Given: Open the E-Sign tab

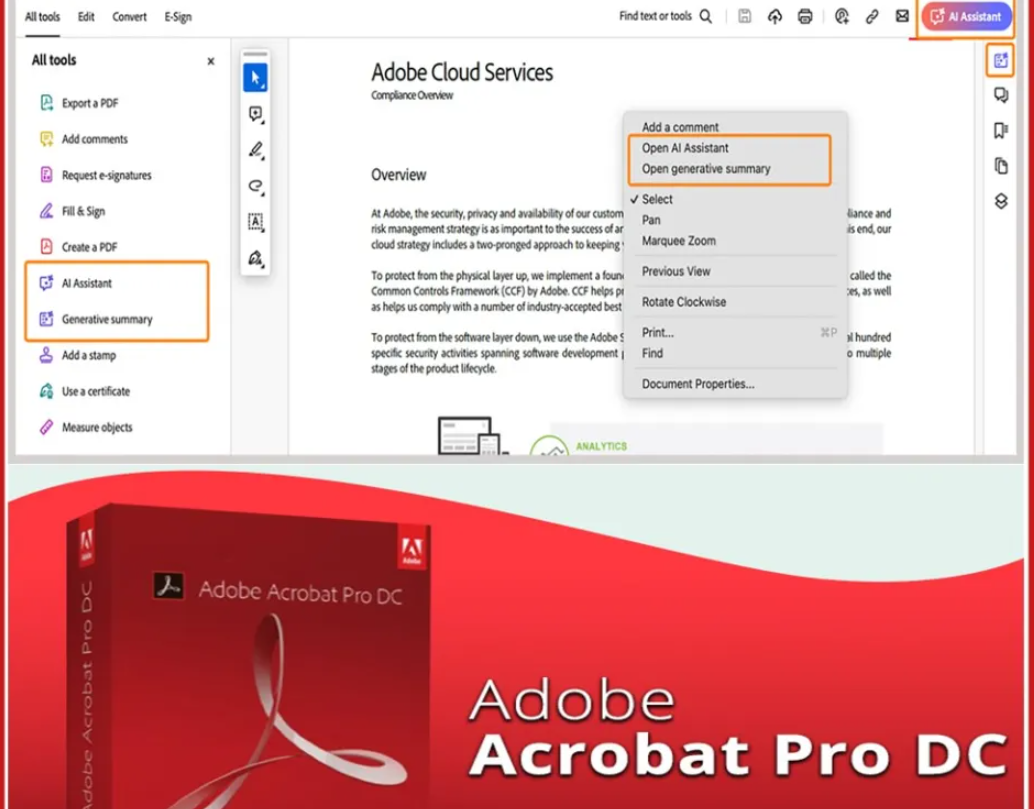Looking at the screenshot, I should point(177,17).
